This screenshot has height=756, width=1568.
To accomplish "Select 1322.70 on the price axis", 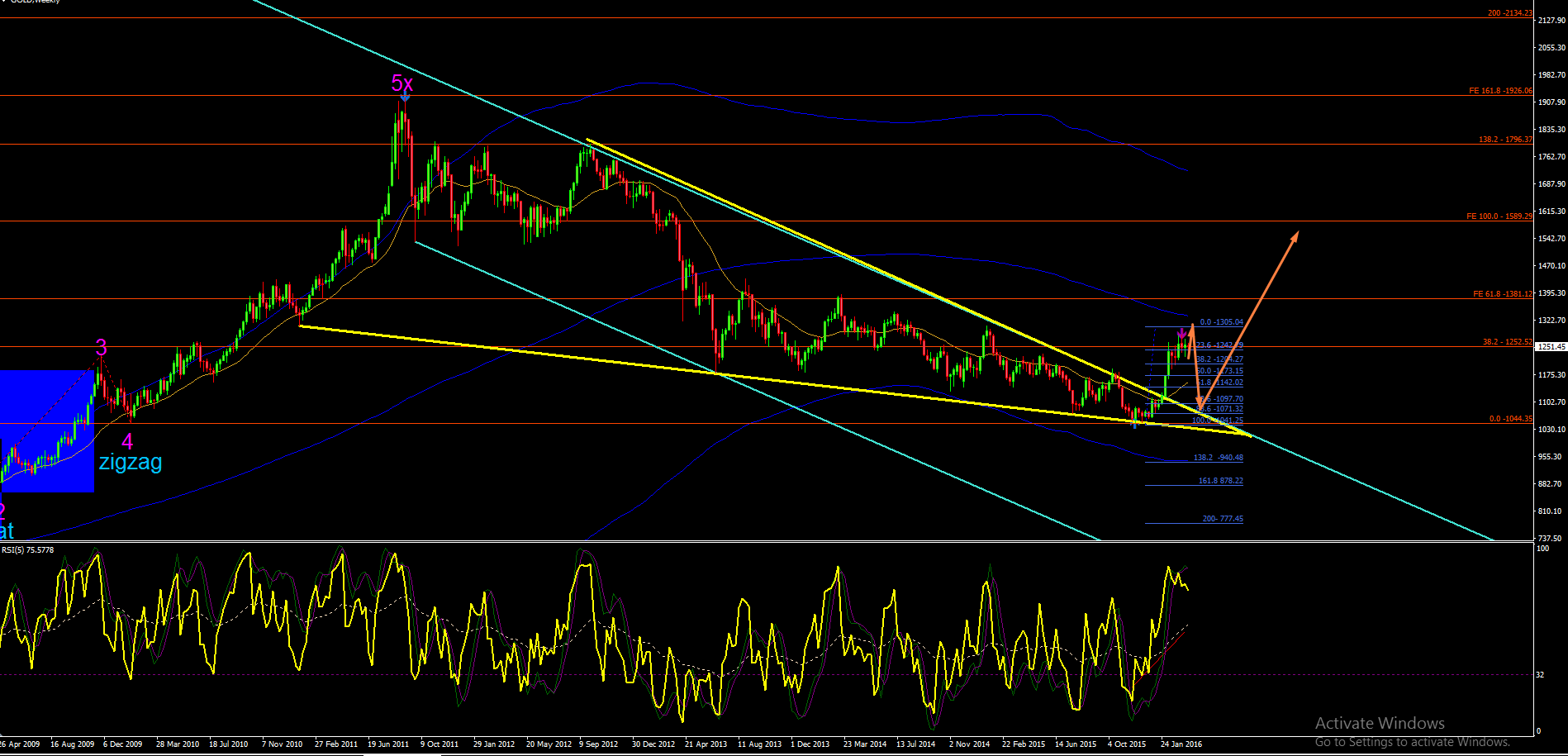I will click(x=1551, y=321).
